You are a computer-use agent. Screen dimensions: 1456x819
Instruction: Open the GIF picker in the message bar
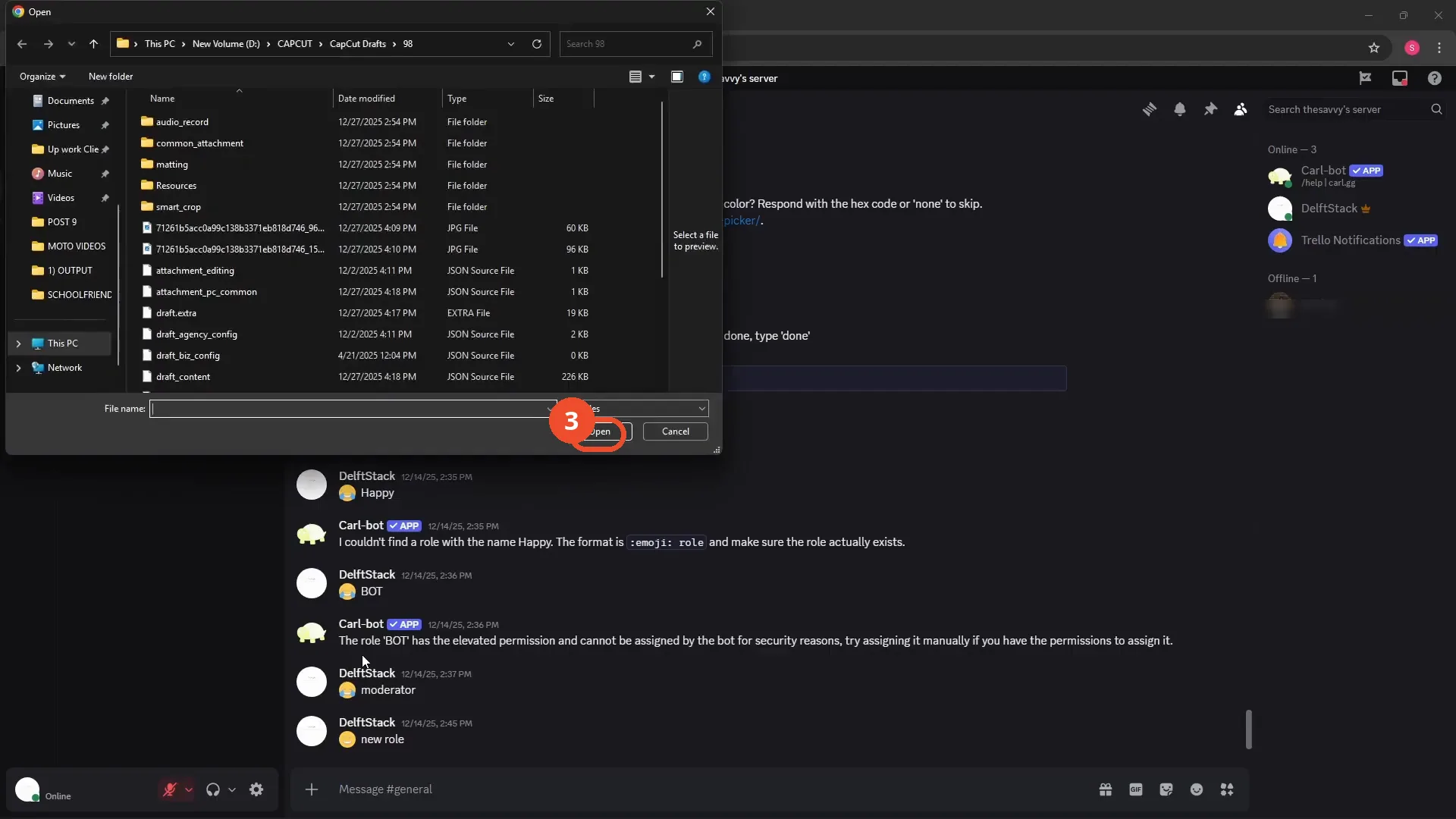(x=1136, y=789)
